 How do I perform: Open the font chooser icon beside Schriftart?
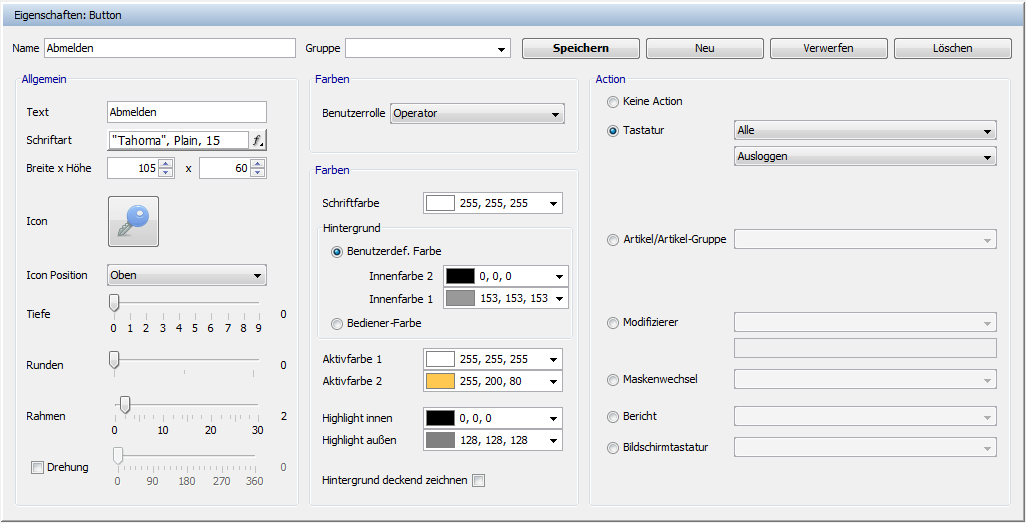258,140
